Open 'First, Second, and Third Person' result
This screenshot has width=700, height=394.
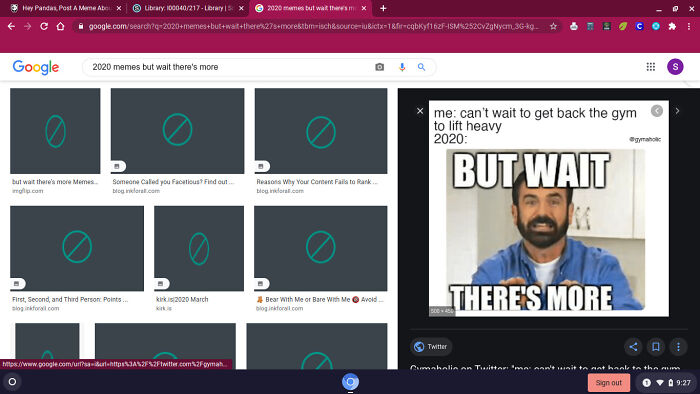[70, 299]
